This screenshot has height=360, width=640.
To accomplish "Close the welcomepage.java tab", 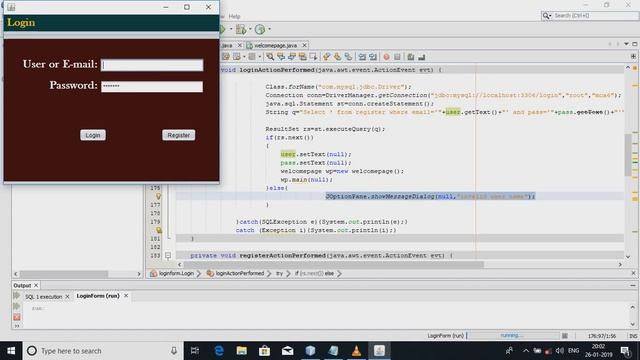I will pyautogui.click(x=304, y=45).
